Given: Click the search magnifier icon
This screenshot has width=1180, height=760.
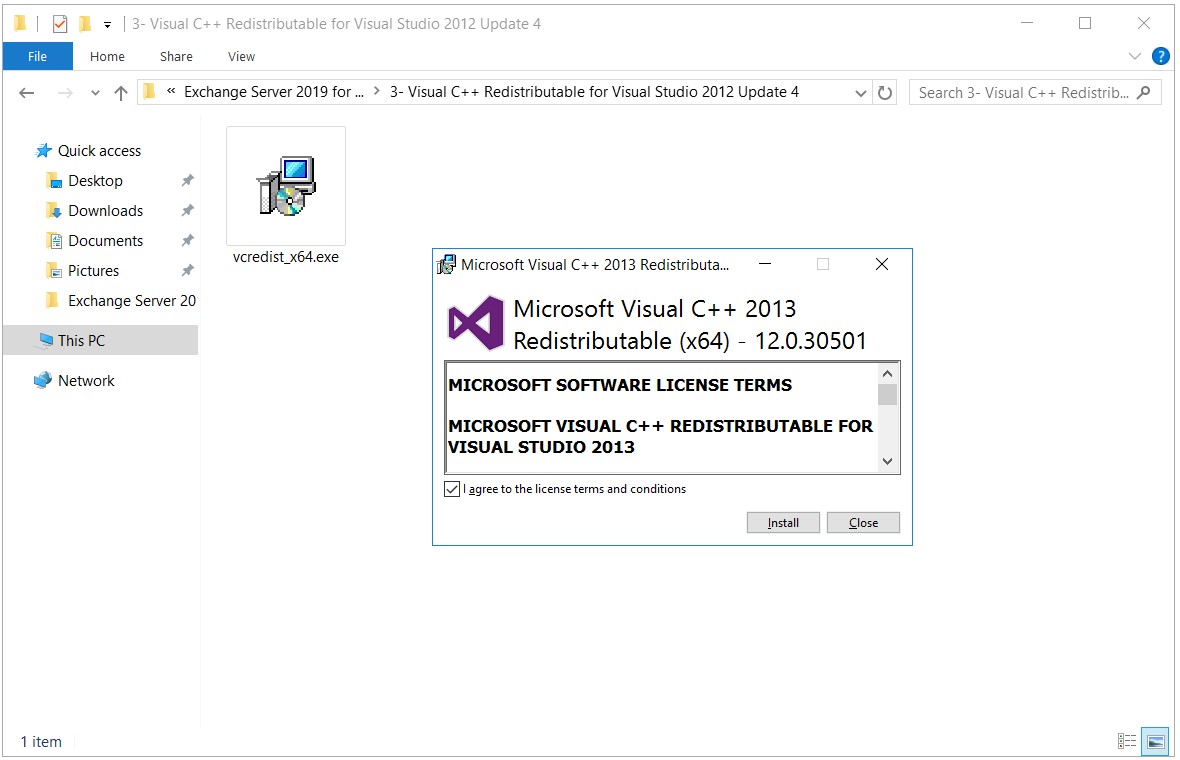Looking at the screenshot, I should (x=1144, y=93).
